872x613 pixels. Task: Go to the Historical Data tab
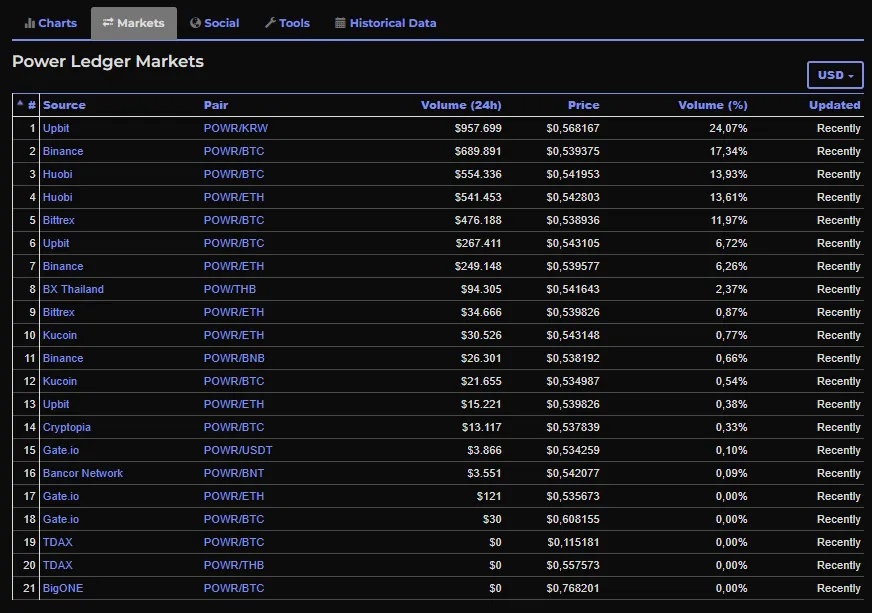pos(385,23)
